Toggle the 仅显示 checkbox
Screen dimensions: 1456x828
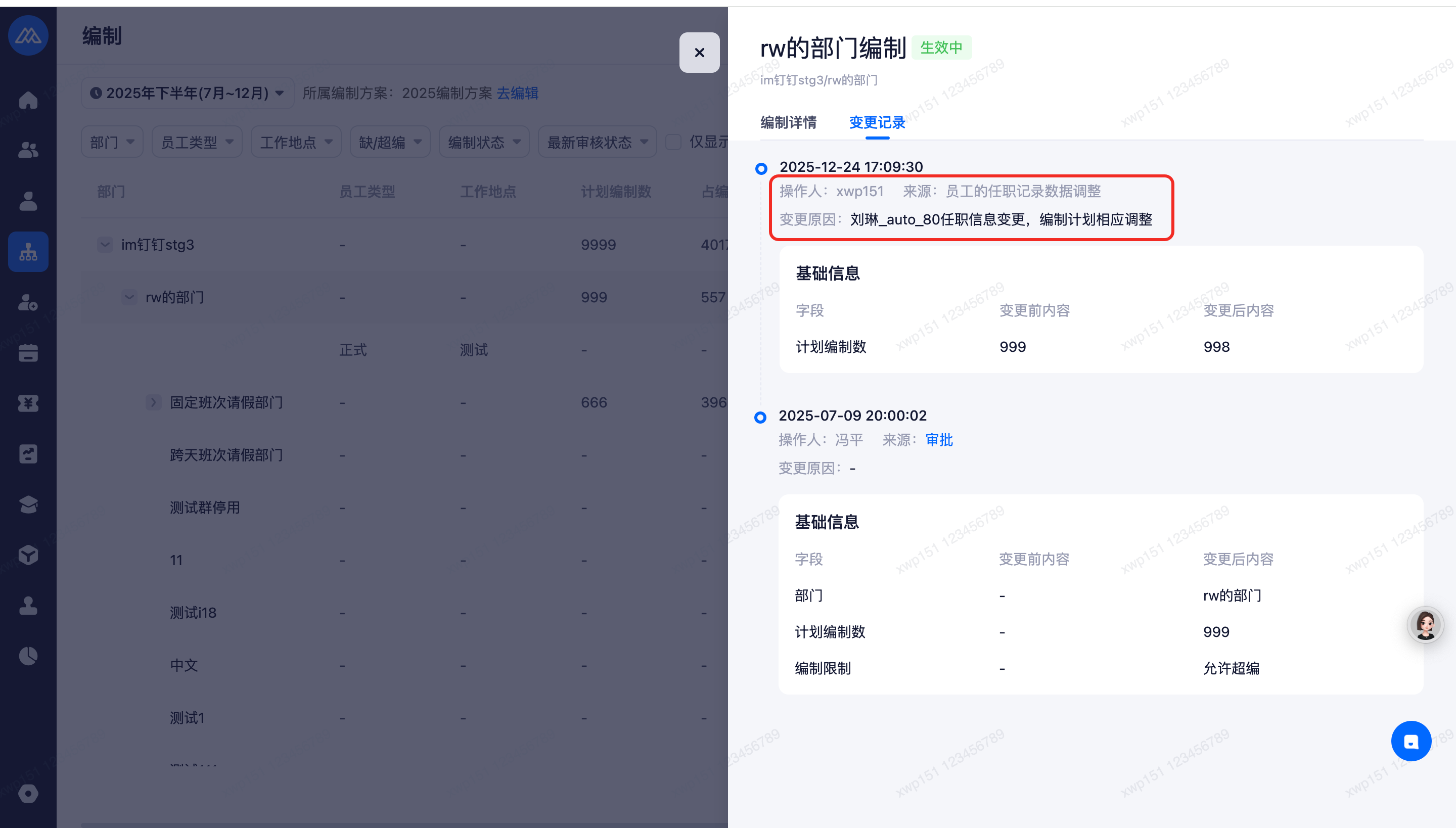pyautogui.click(x=674, y=142)
